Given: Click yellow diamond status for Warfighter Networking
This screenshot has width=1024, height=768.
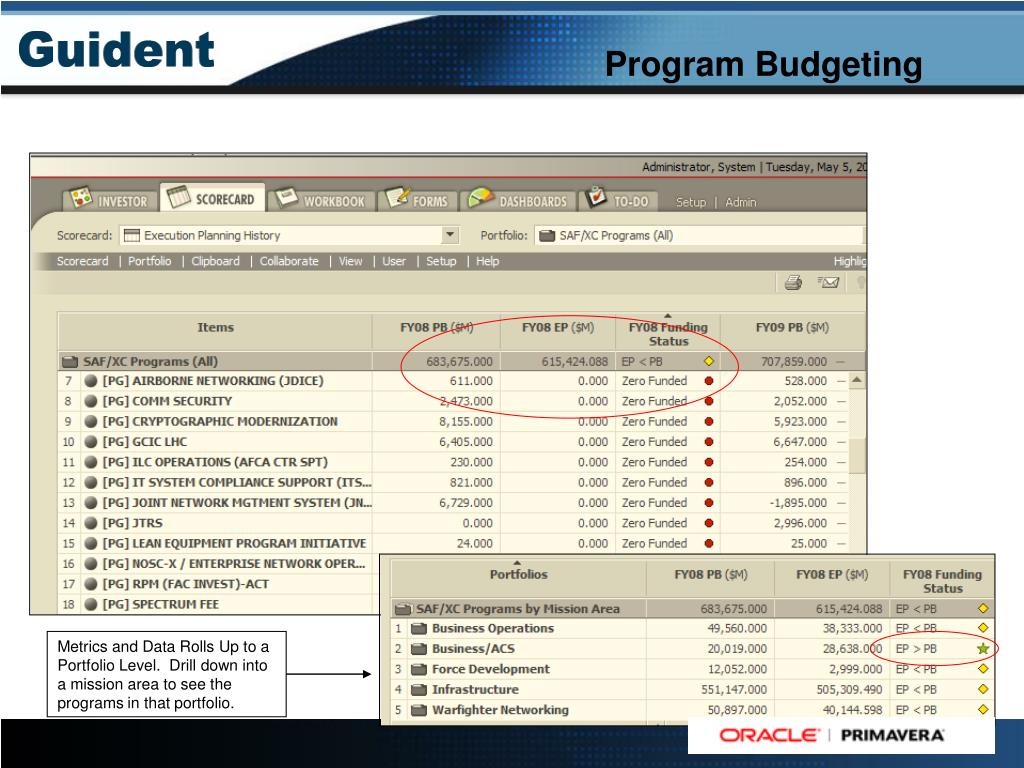Looking at the screenshot, I should pos(983,709).
